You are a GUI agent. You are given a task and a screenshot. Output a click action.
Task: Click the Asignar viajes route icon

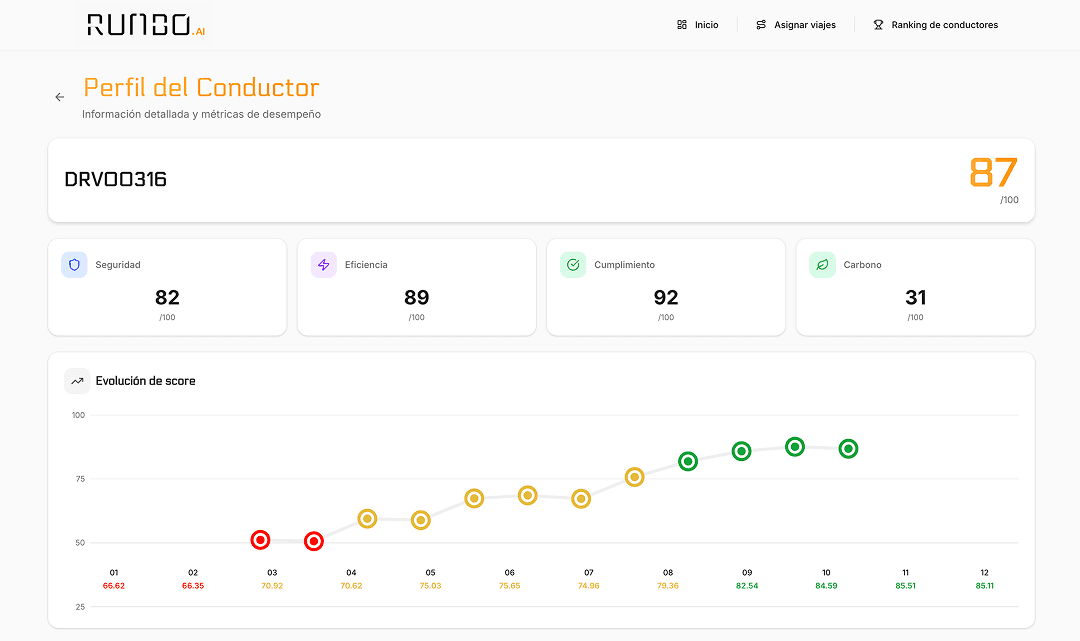[761, 25]
